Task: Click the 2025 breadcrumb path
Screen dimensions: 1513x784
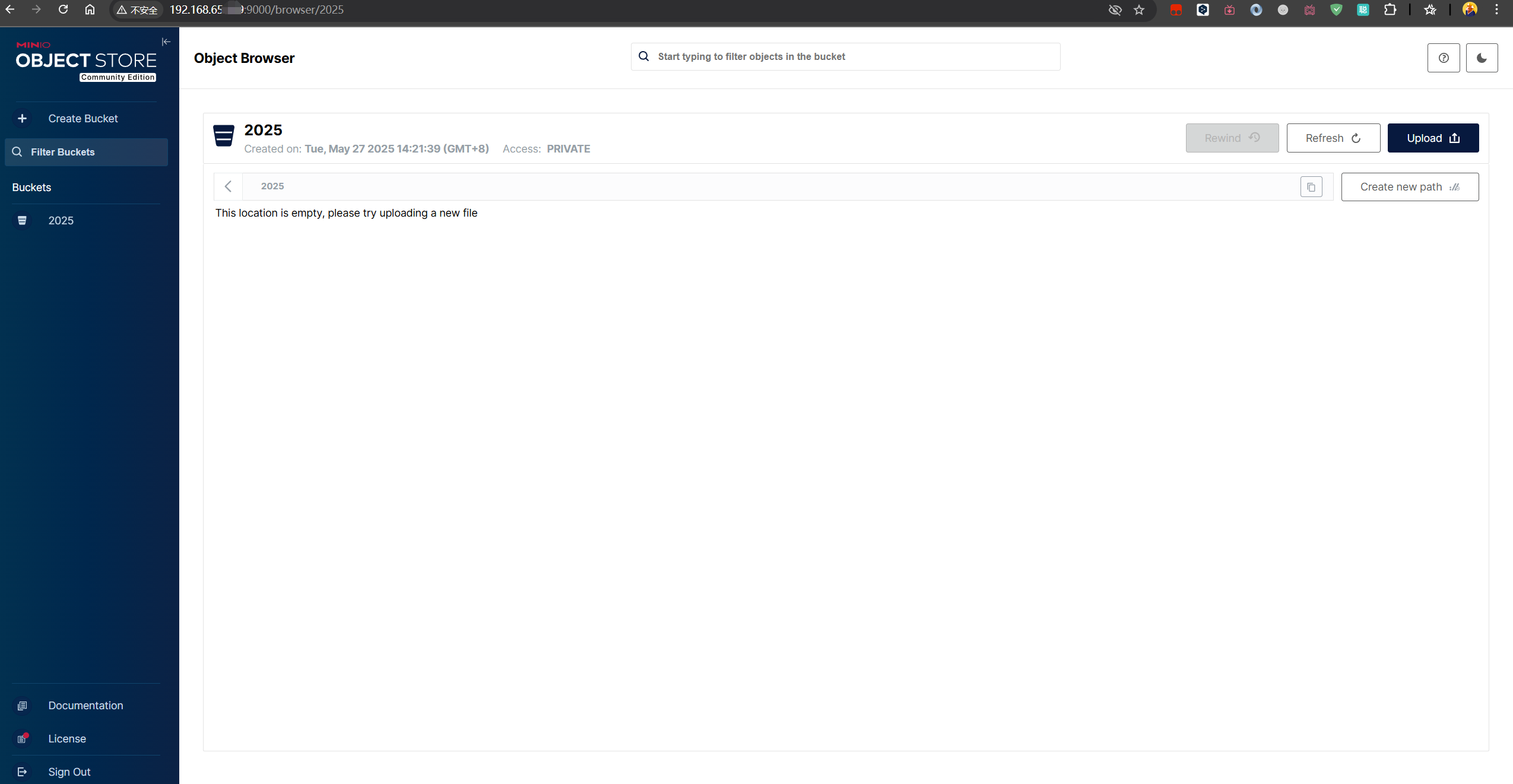Action: pyautogui.click(x=272, y=186)
